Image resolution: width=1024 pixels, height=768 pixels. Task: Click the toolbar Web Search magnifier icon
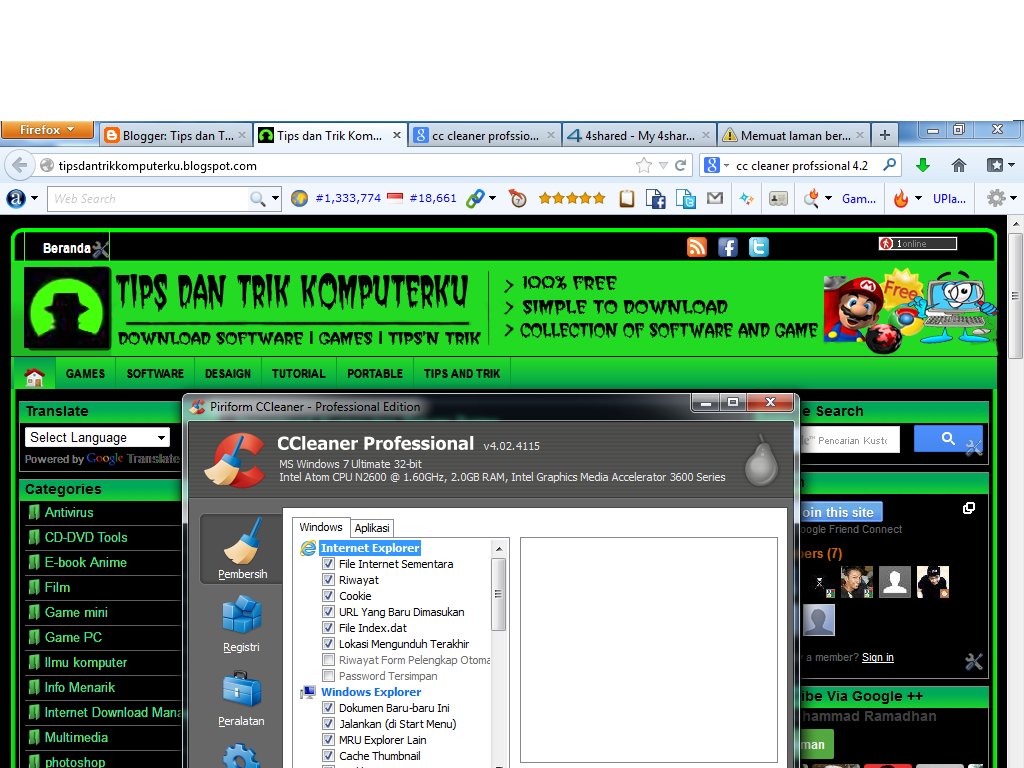pyautogui.click(x=258, y=199)
